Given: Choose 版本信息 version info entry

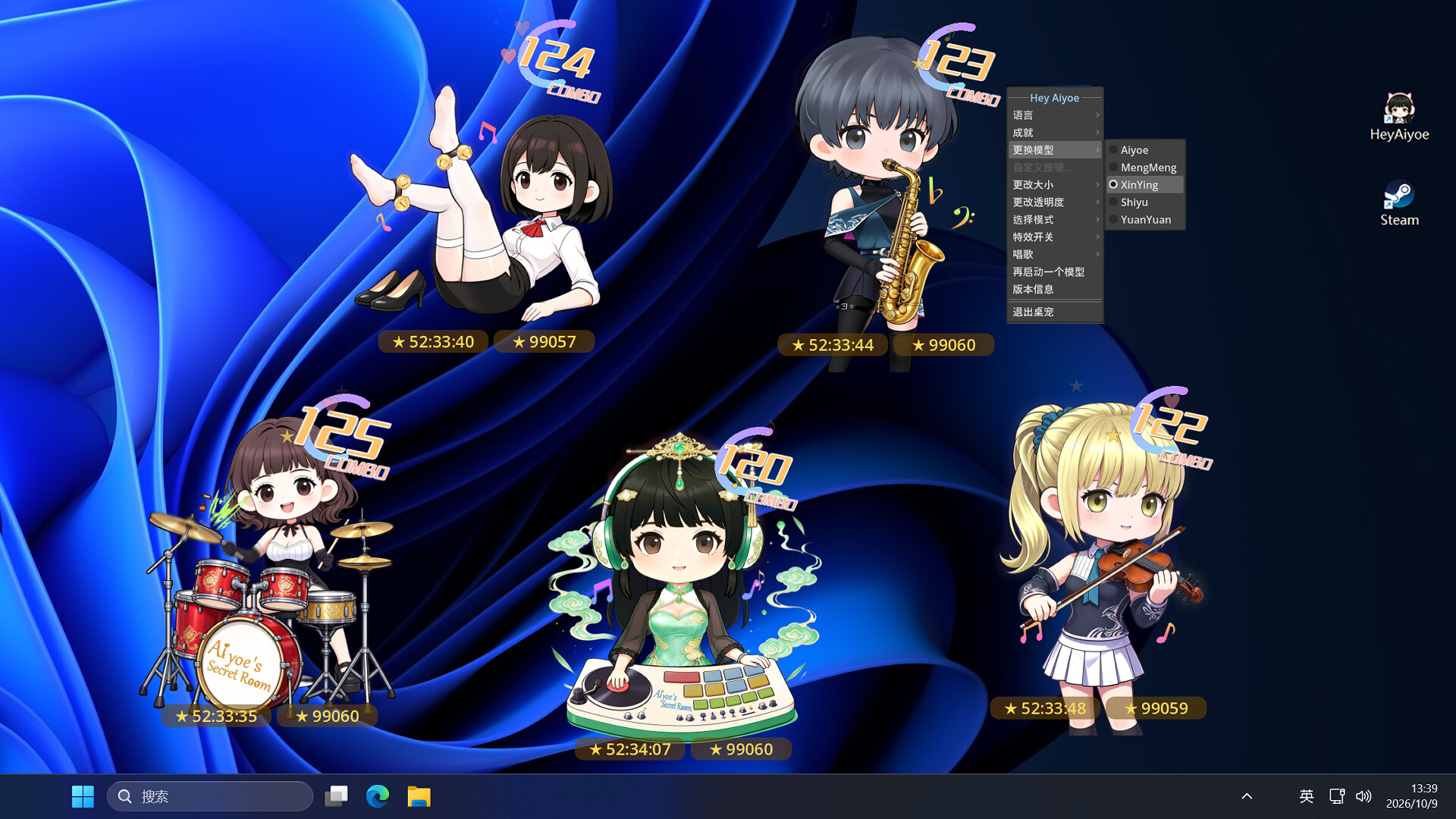Looking at the screenshot, I should [1055, 290].
